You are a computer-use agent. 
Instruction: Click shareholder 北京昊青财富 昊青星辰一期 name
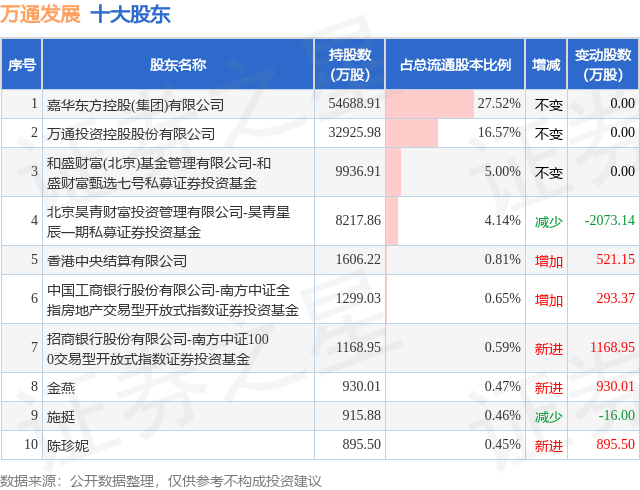[x=168, y=222]
